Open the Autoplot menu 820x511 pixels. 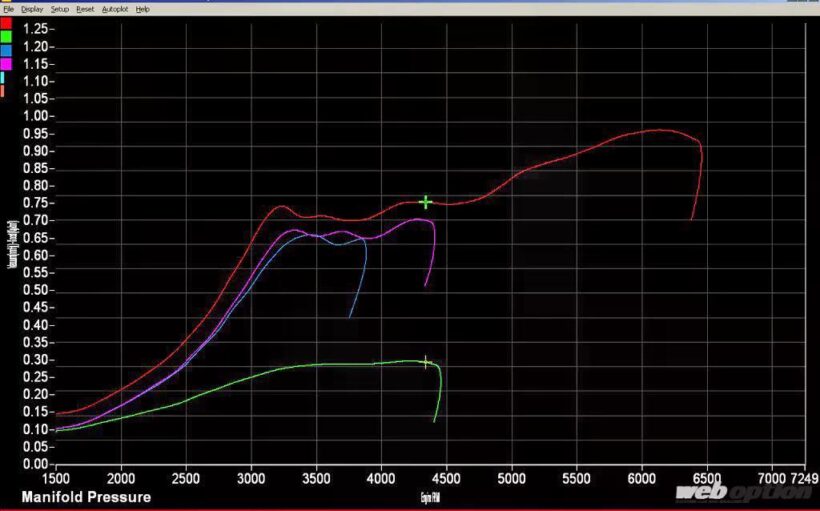point(115,8)
